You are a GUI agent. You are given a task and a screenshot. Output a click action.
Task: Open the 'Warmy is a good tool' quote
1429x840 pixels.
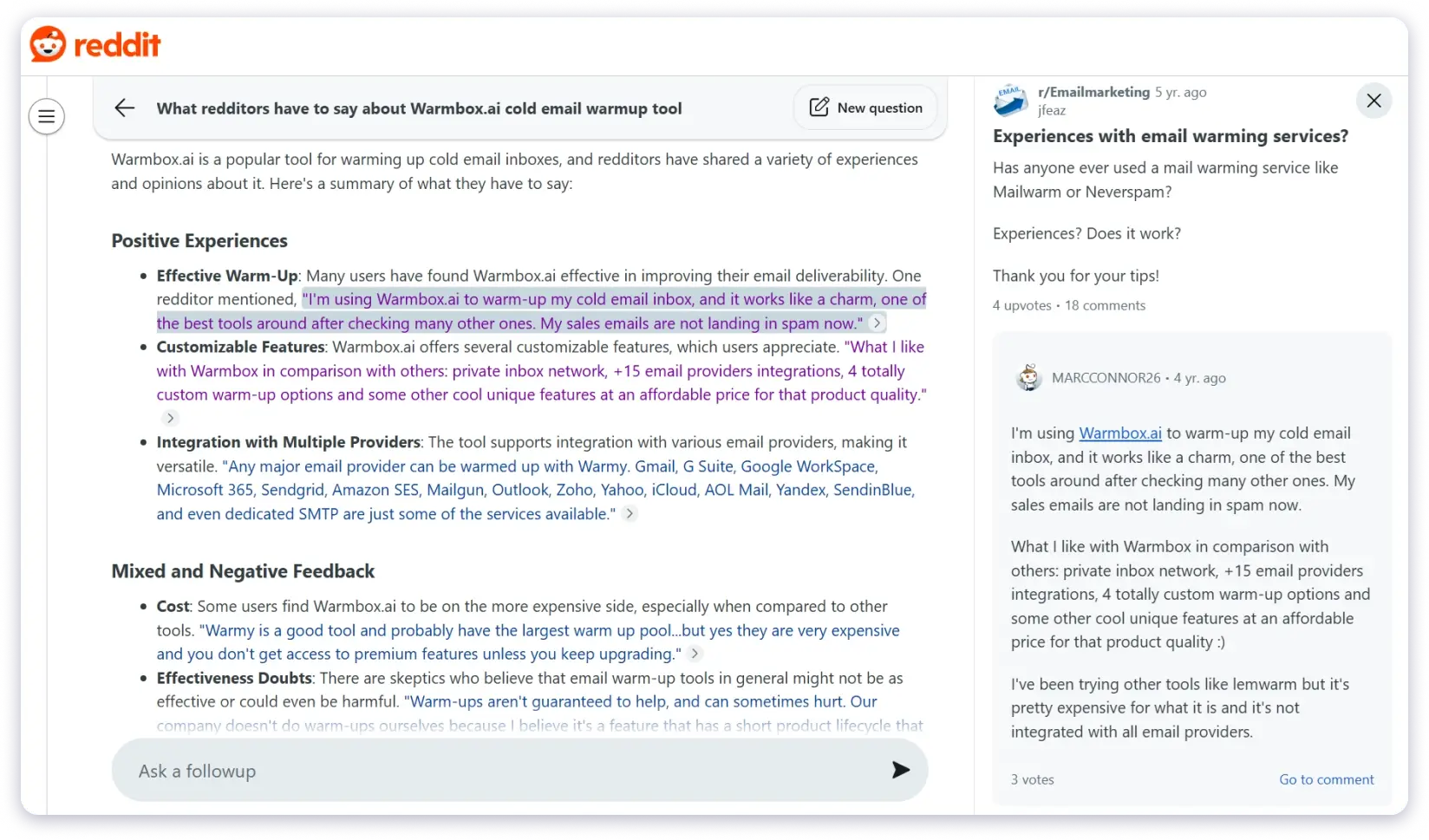[x=546, y=631]
